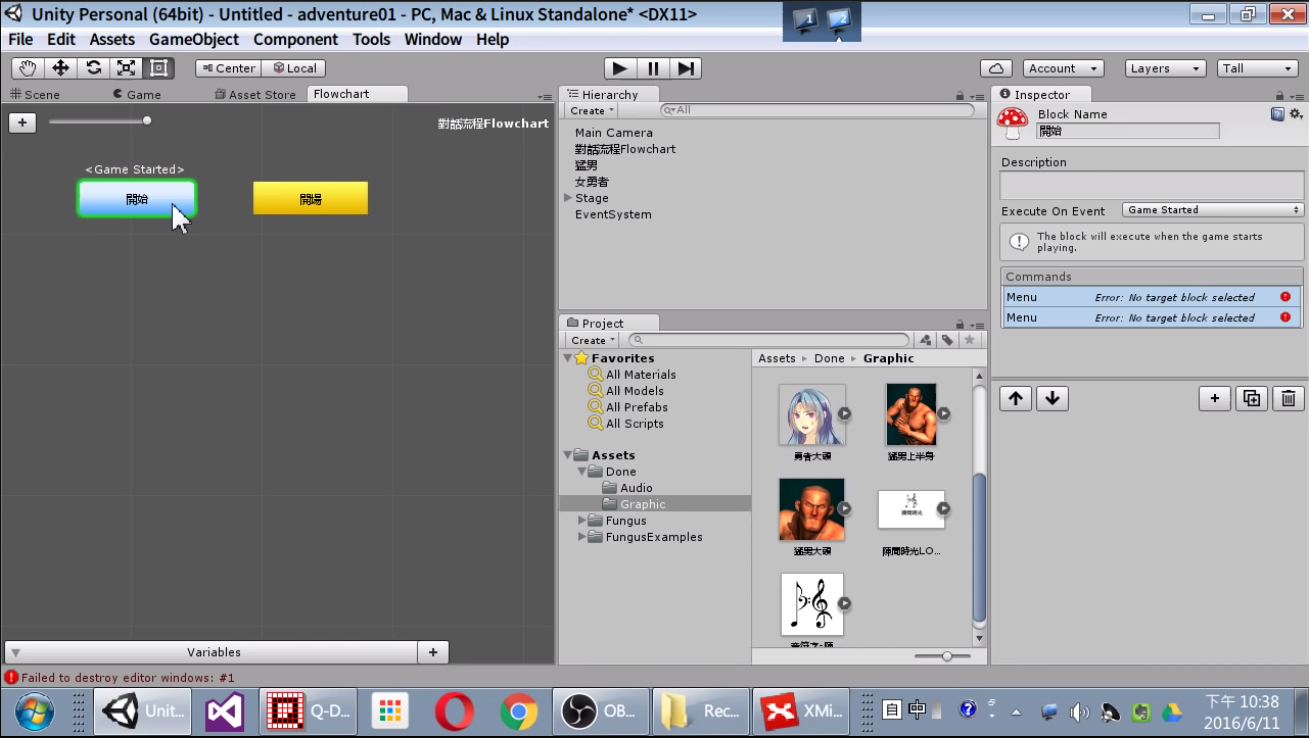
Task: Open the Windows Start menu
Action: (x=34, y=712)
